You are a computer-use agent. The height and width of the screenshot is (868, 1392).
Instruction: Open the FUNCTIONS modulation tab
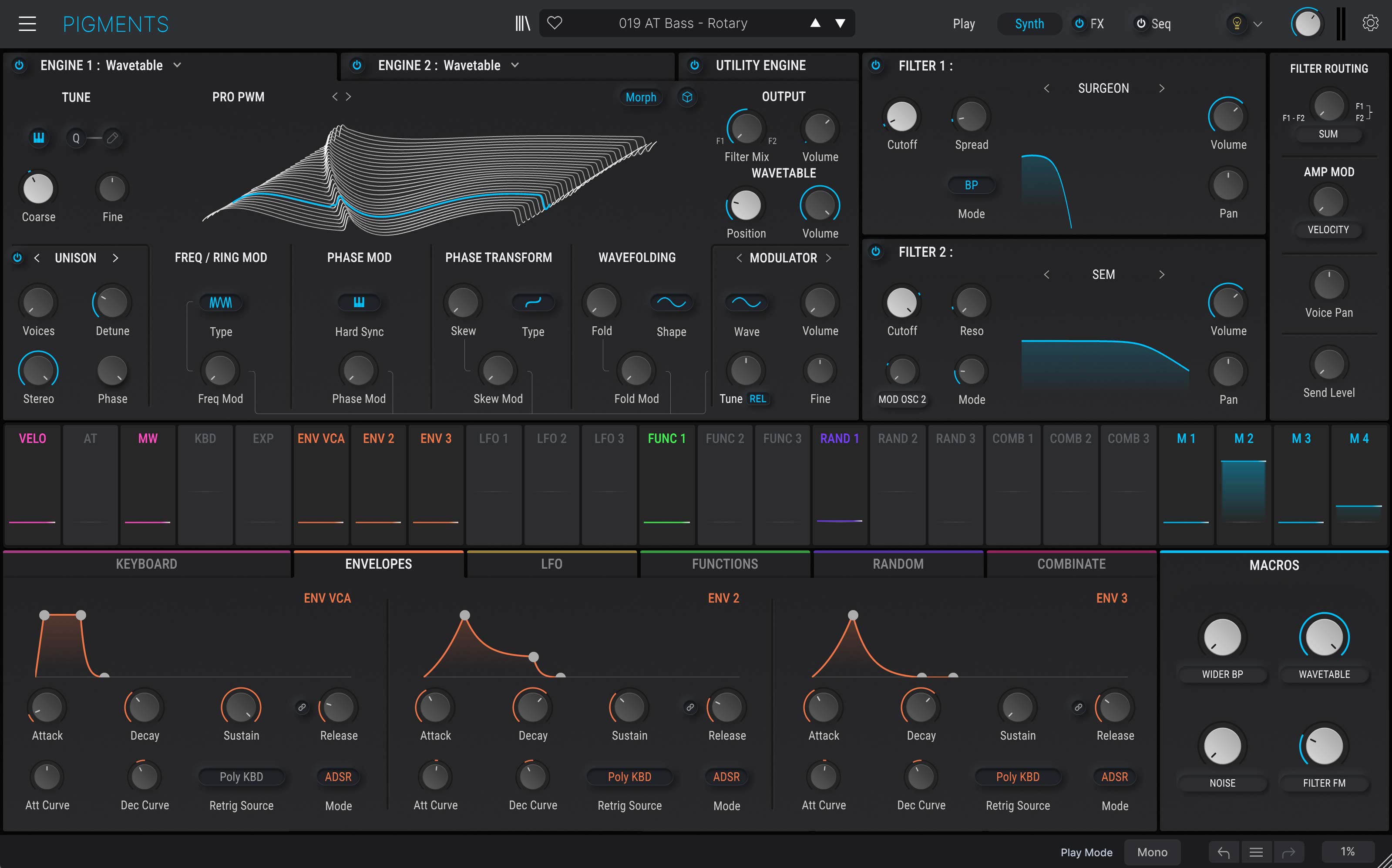click(x=725, y=564)
